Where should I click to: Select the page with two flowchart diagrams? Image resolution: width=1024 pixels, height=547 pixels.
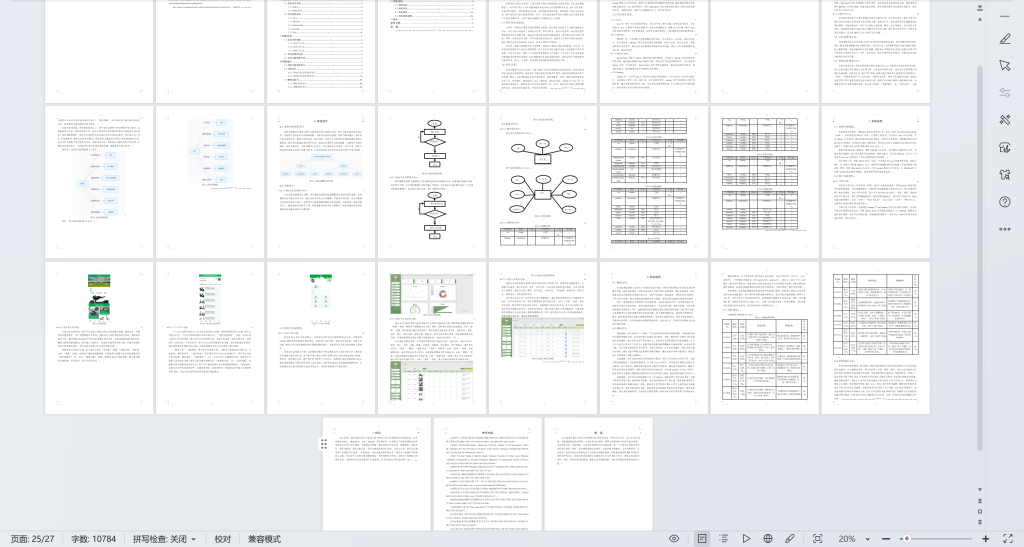[432, 182]
